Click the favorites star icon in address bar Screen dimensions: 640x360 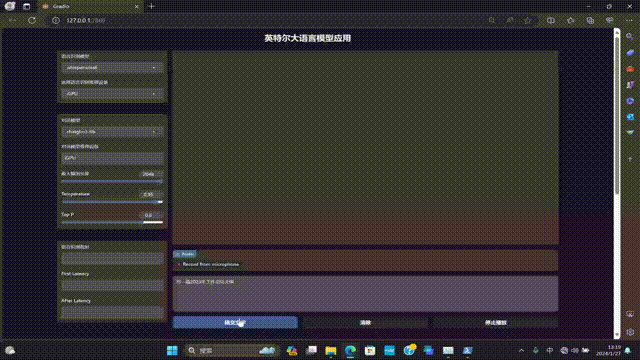coord(528,20)
